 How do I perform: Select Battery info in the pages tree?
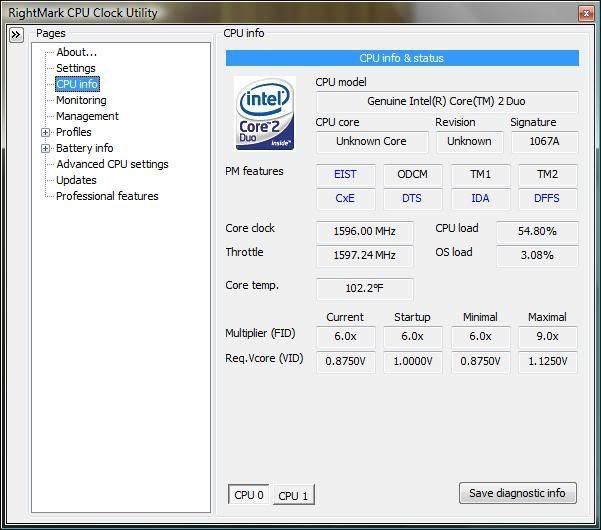[x=85, y=148]
